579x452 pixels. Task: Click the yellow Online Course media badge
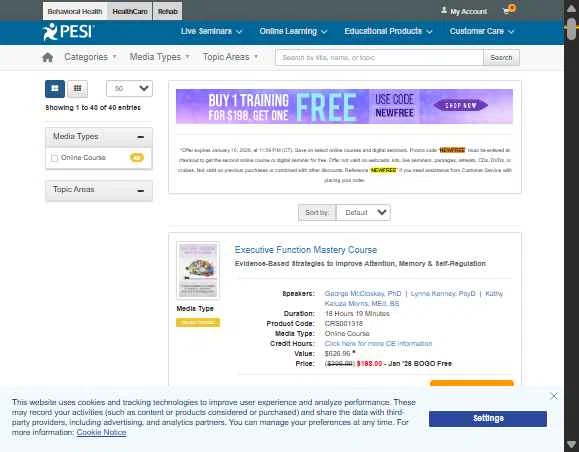click(198, 323)
